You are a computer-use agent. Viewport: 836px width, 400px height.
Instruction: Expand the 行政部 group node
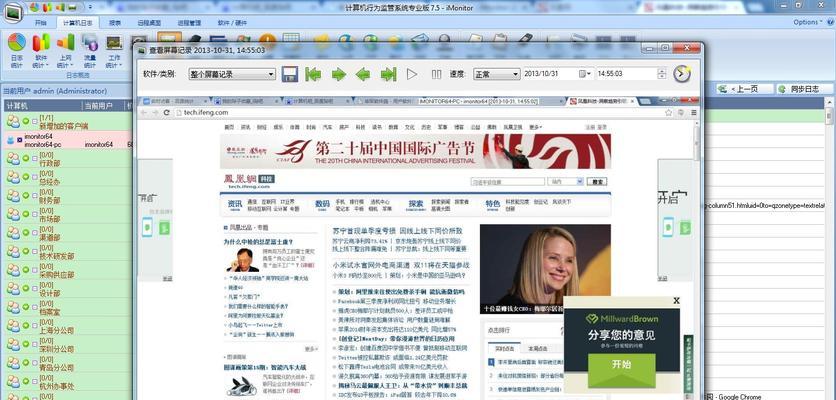35,158
